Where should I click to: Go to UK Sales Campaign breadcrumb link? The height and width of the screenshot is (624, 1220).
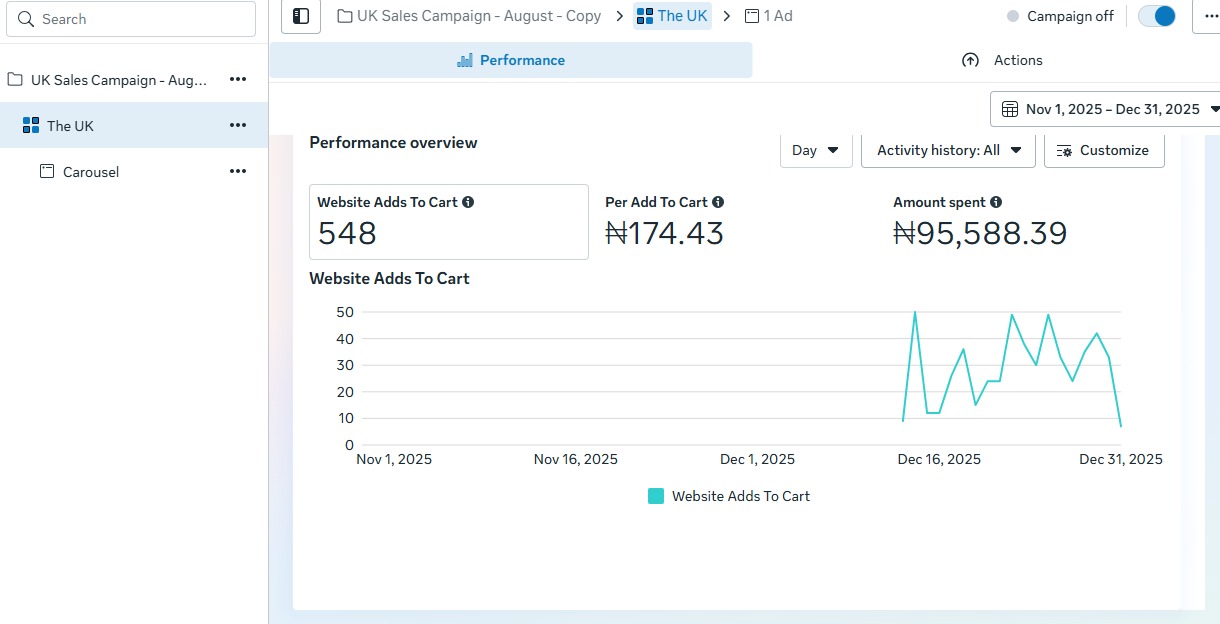pyautogui.click(x=469, y=16)
